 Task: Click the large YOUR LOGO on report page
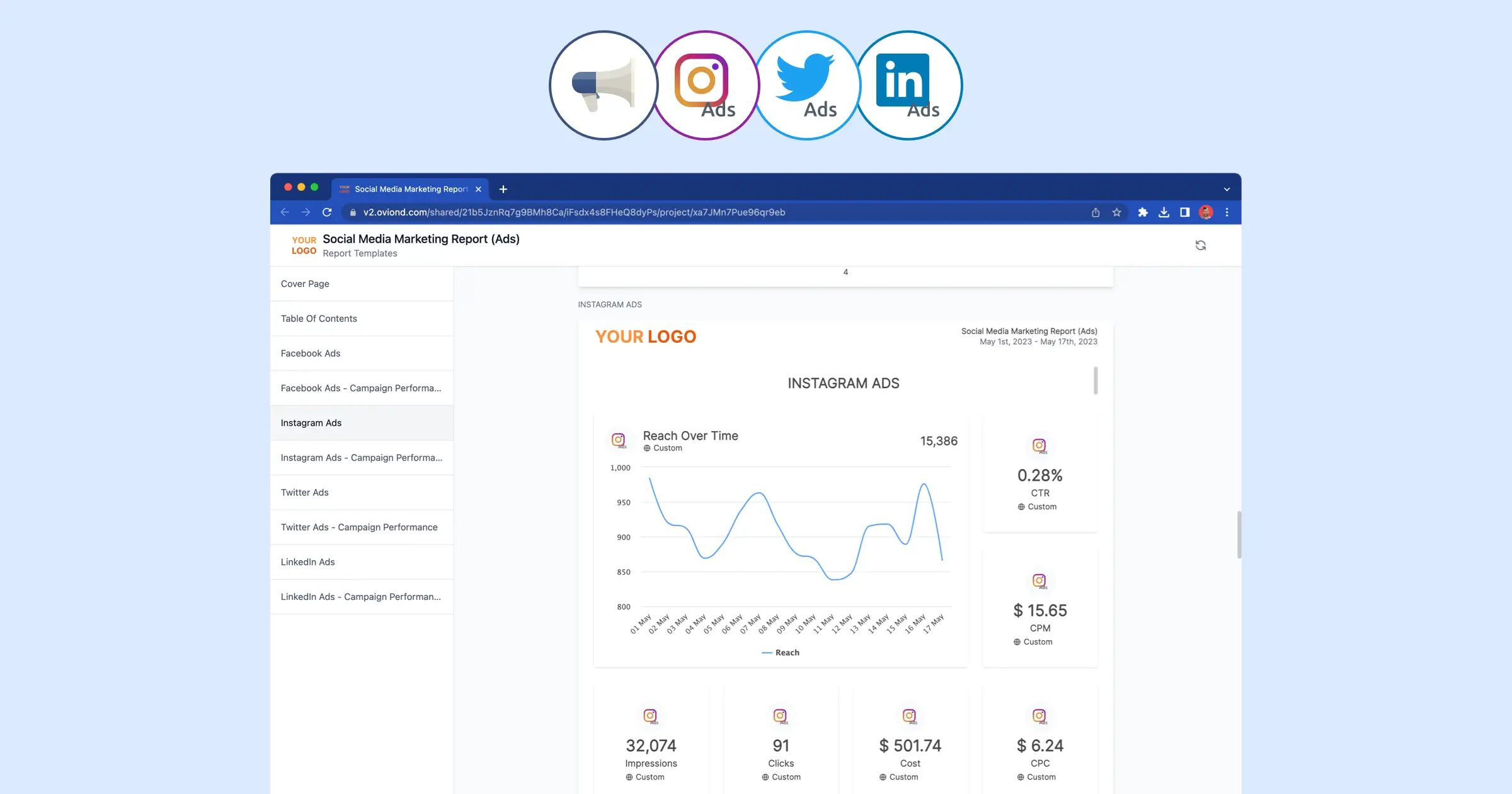(646, 337)
